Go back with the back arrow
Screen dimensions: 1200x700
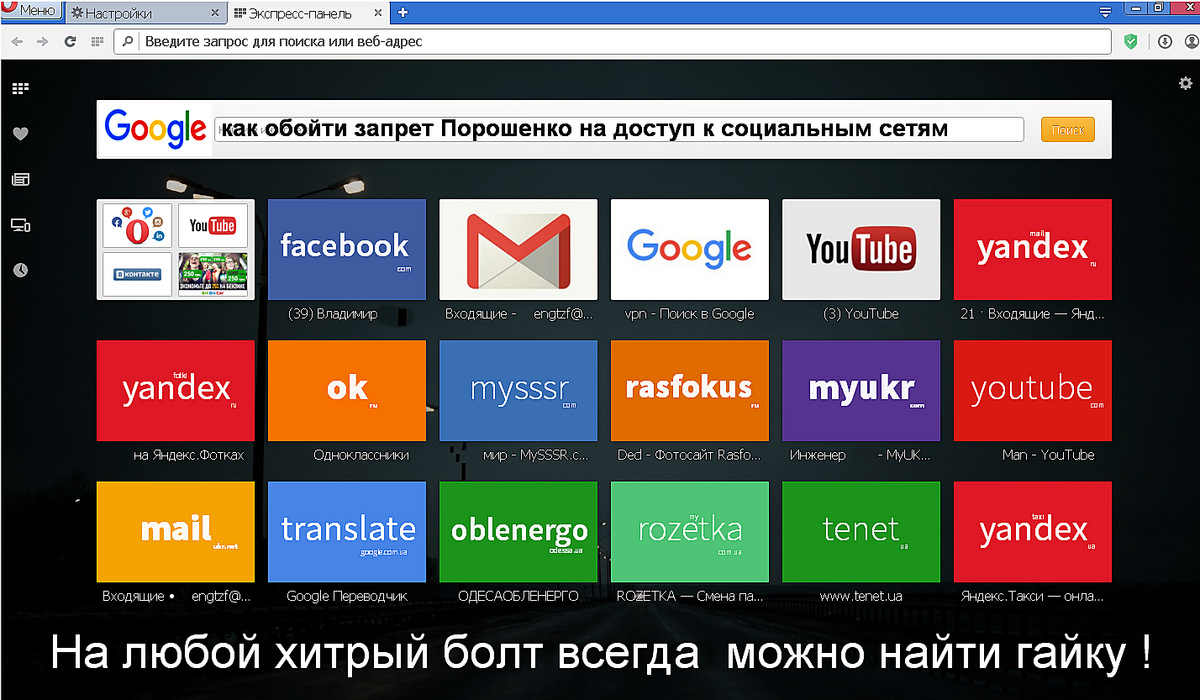point(18,42)
